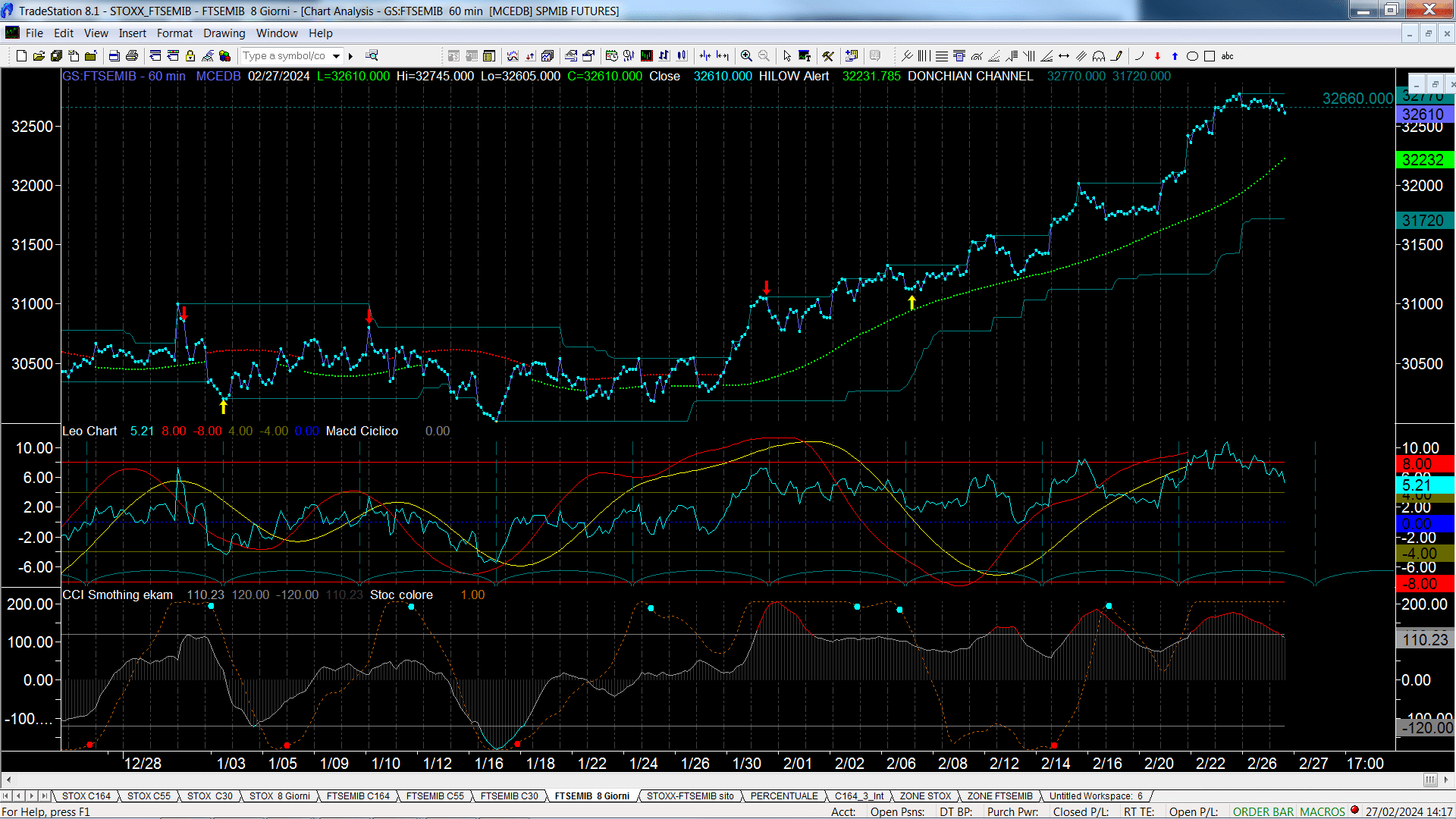The height and width of the screenshot is (819, 1456).
Task: Switch to the STOXX-FTSEMIB sito tab
Action: (690, 796)
